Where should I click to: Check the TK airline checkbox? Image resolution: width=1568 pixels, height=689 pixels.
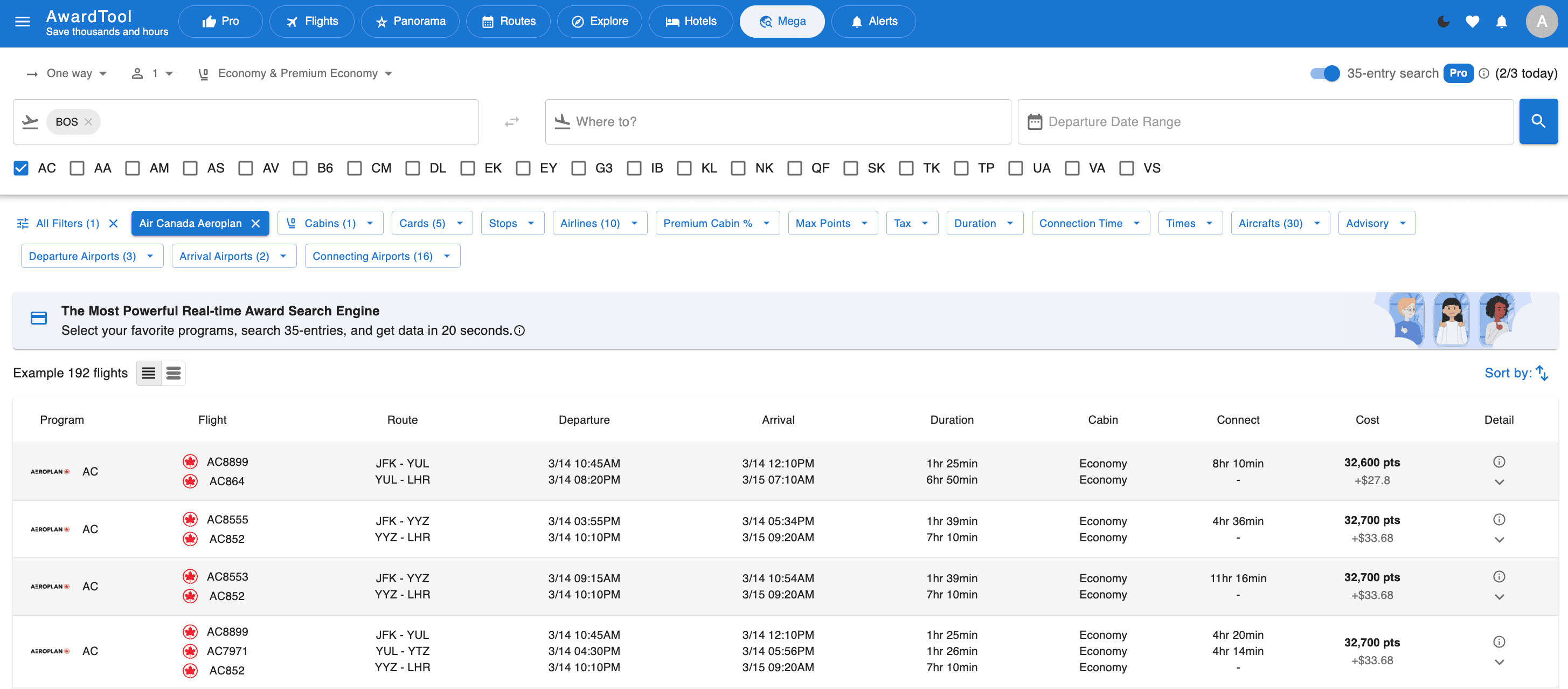pyautogui.click(x=906, y=168)
